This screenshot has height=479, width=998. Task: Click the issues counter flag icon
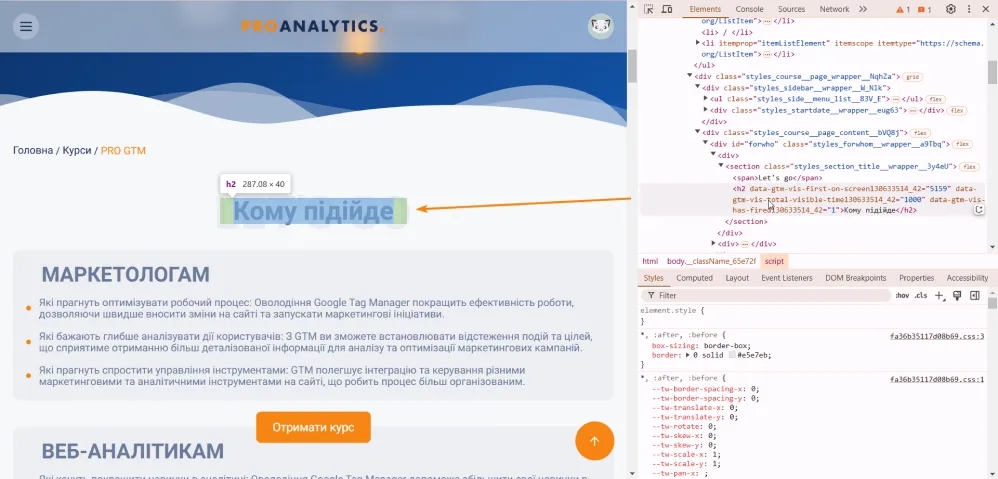[x=924, y=10]
